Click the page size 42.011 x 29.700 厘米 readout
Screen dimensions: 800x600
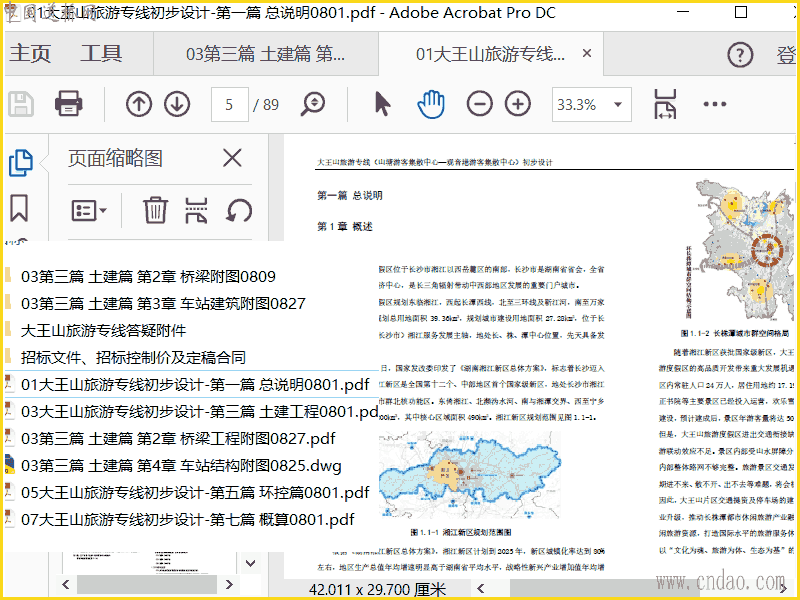[x=378, y=590]
